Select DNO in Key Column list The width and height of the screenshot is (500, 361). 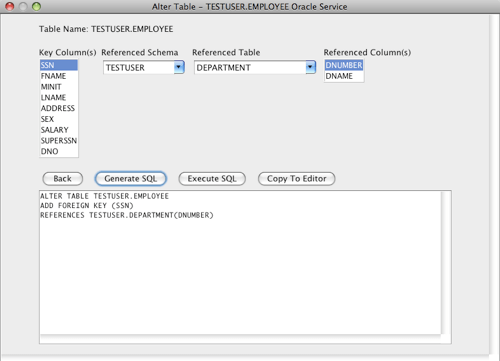coord(59,151)
